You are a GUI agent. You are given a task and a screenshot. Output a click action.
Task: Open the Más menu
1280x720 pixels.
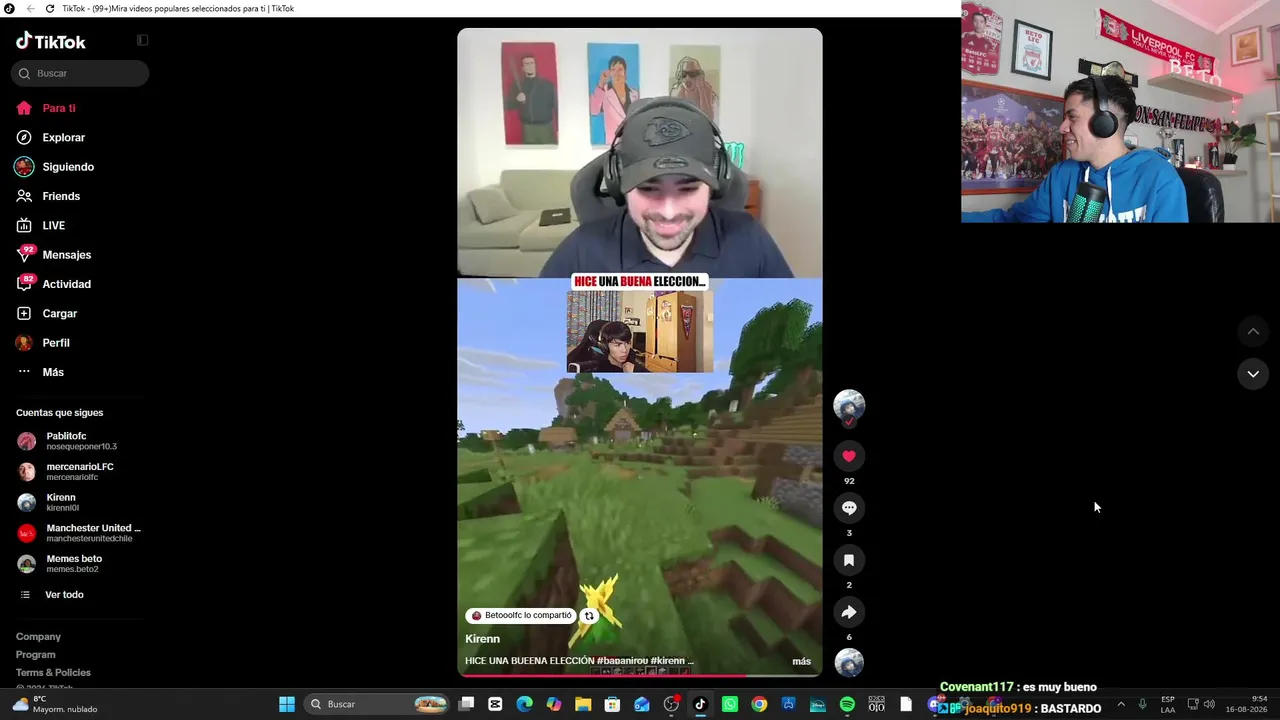point(53,372)
